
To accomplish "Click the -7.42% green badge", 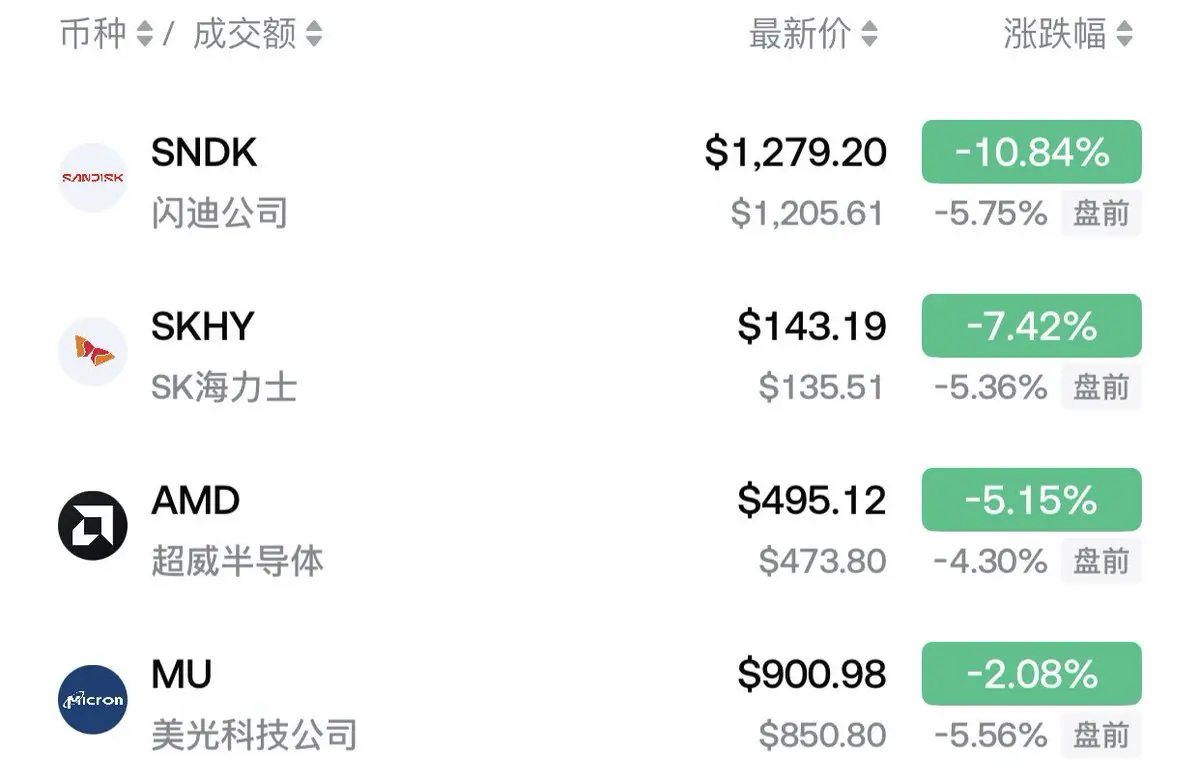I will [x=1032, y=326].
